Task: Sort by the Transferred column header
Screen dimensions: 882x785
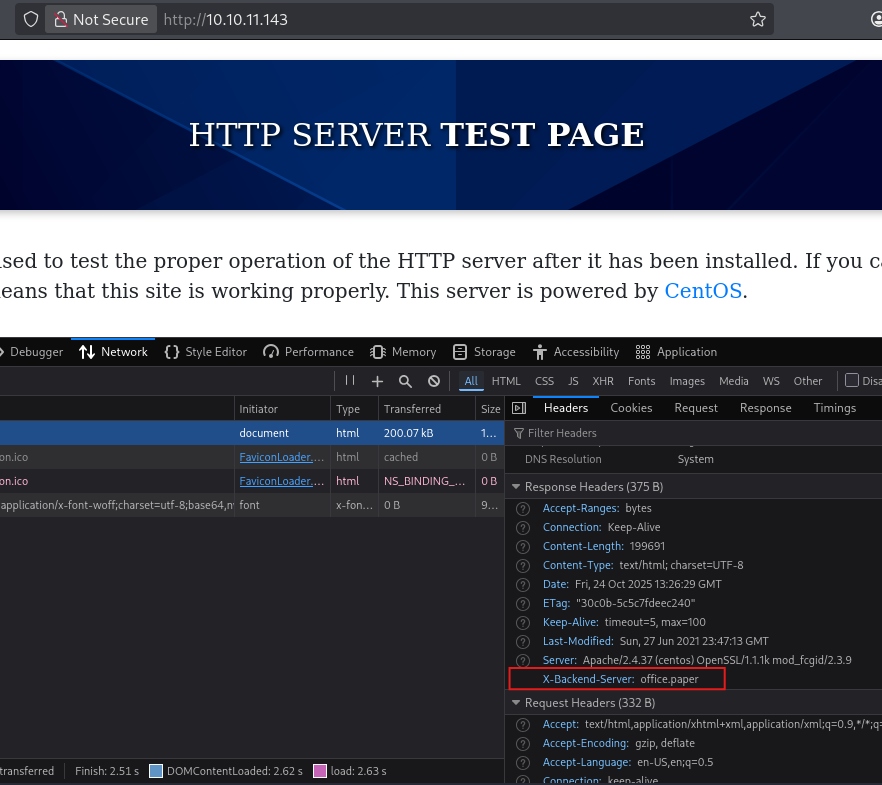Action: [x=427, y=409]
